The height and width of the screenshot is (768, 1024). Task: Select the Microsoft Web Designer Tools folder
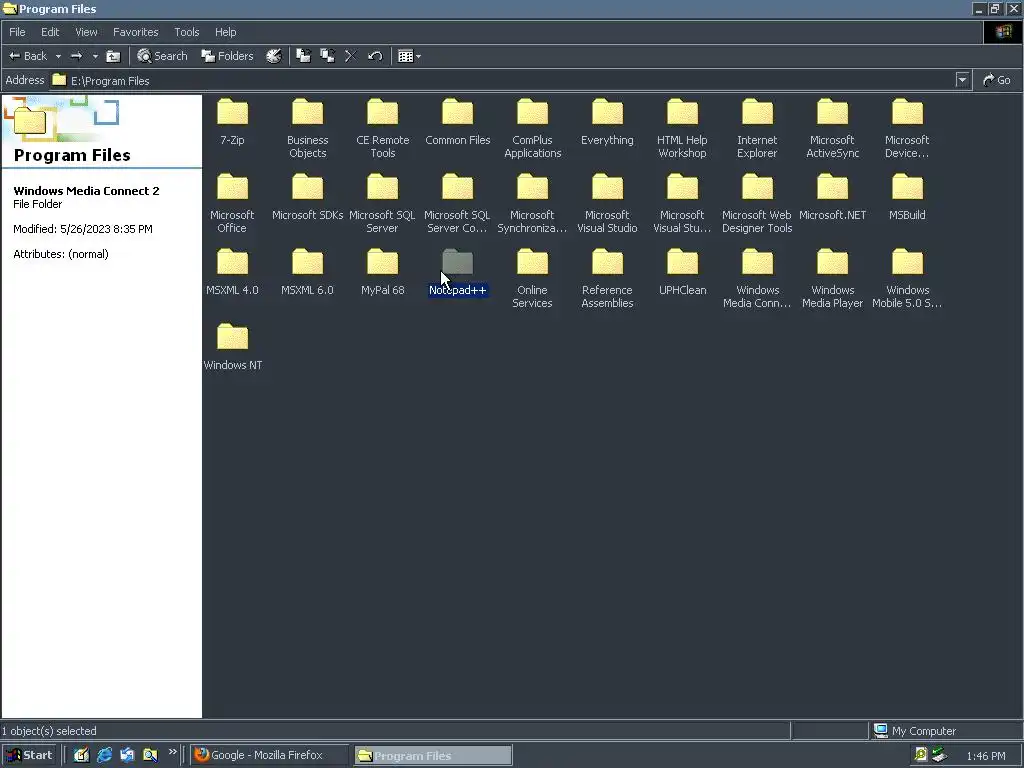coord(758,204)
